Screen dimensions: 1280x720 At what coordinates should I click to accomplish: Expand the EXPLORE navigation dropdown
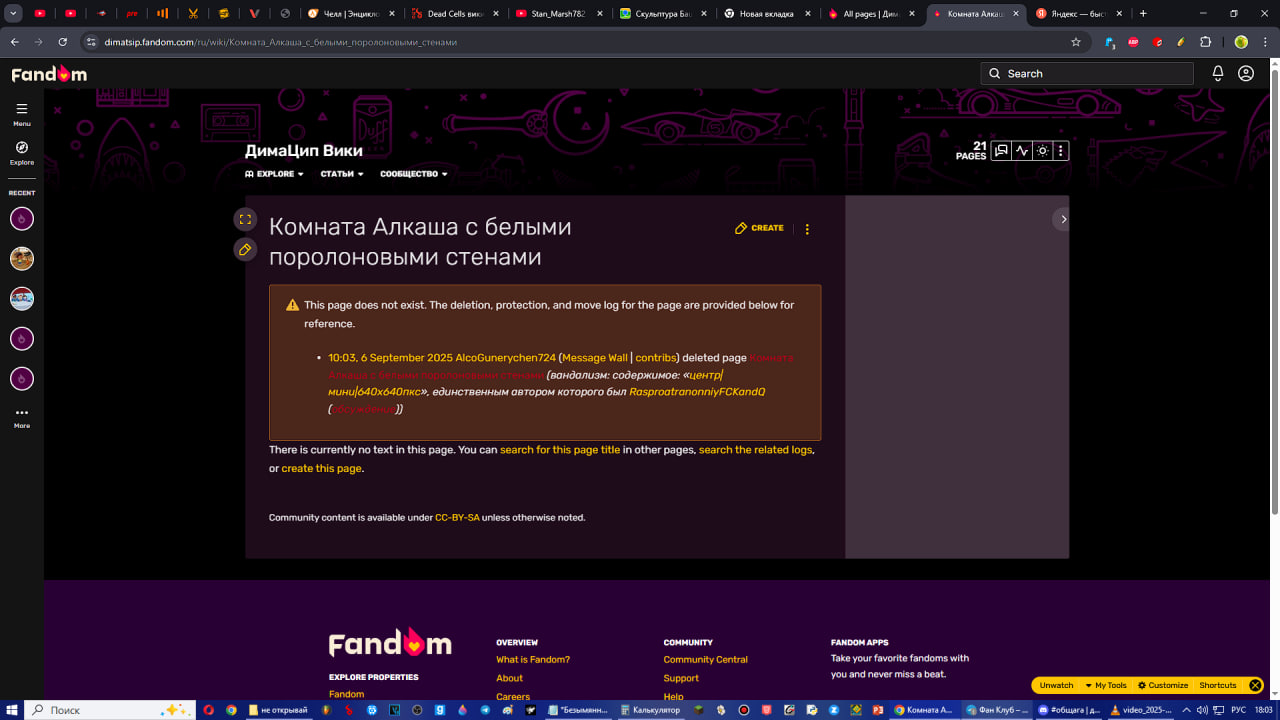[274, 174]
